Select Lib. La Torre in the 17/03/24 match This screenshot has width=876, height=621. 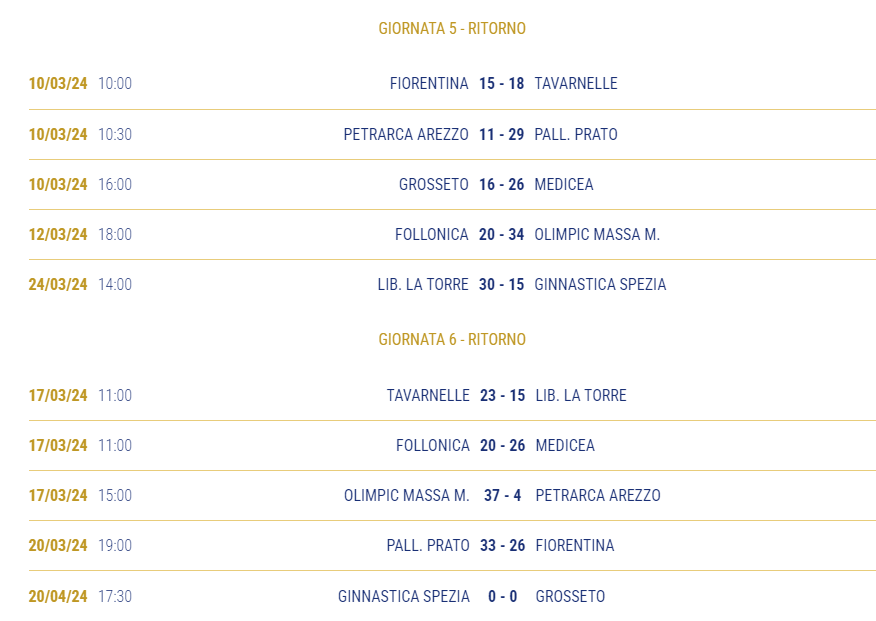tap(581, 396)
